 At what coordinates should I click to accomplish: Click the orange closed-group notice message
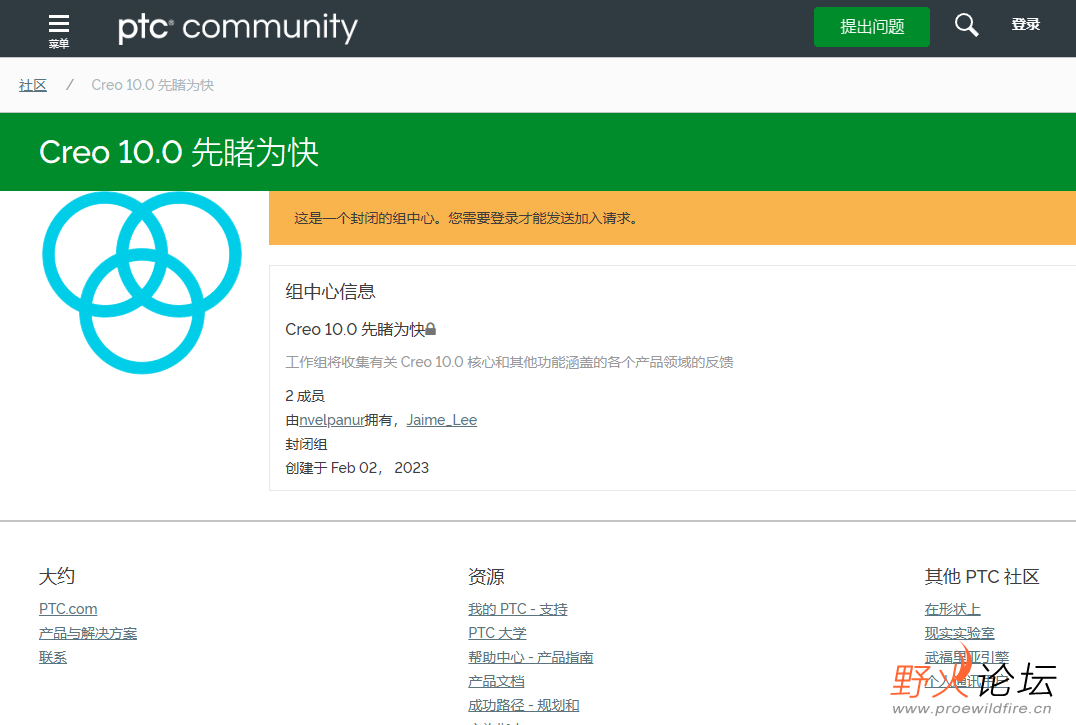[466, 218]
